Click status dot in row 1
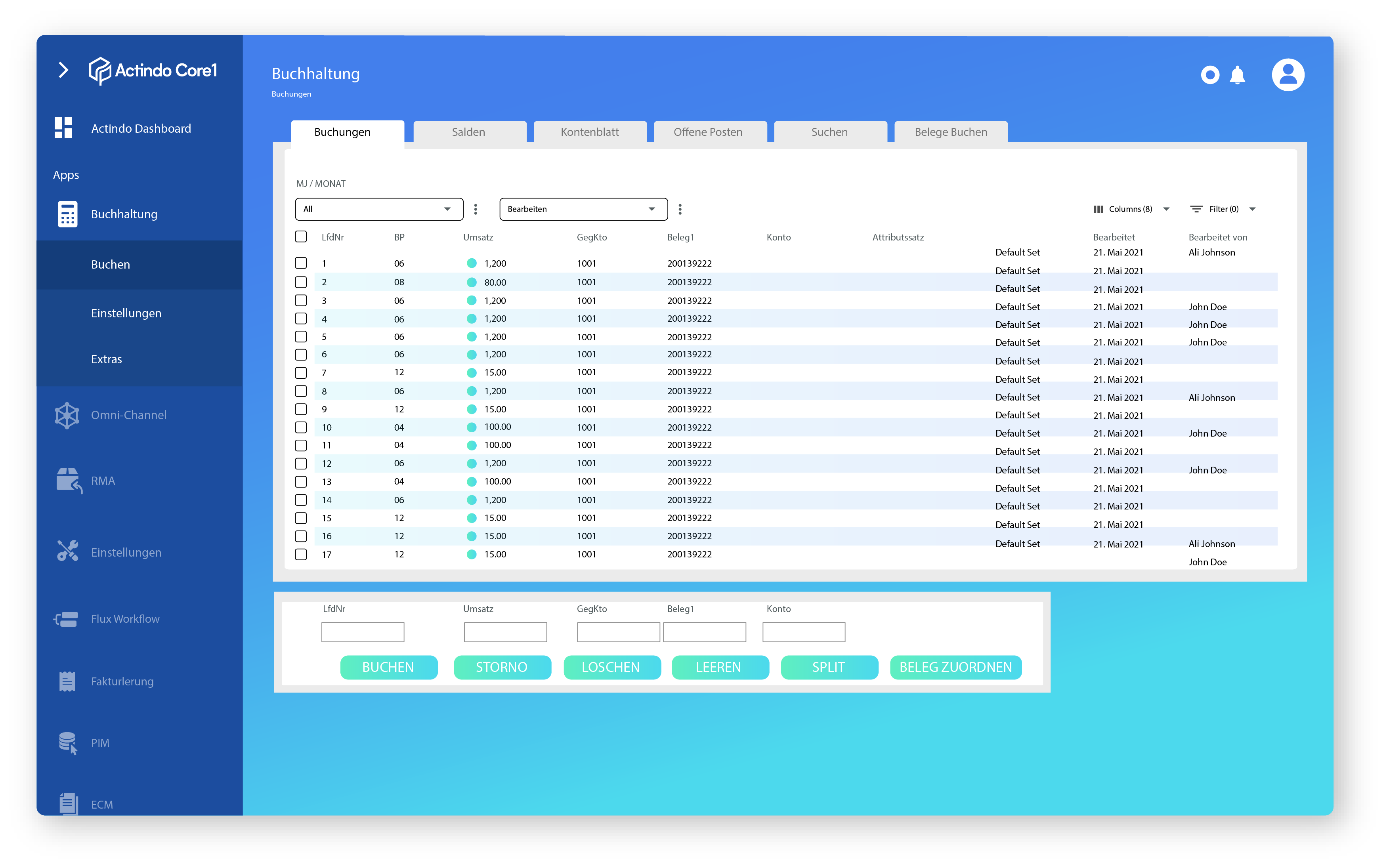1387x868 pixels. pos(471,263)
